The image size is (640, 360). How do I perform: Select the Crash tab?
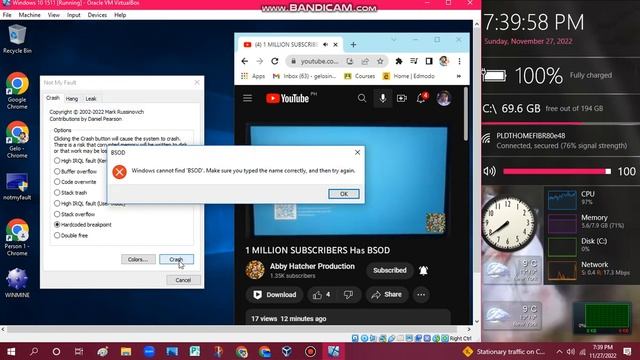pos(53,98)
